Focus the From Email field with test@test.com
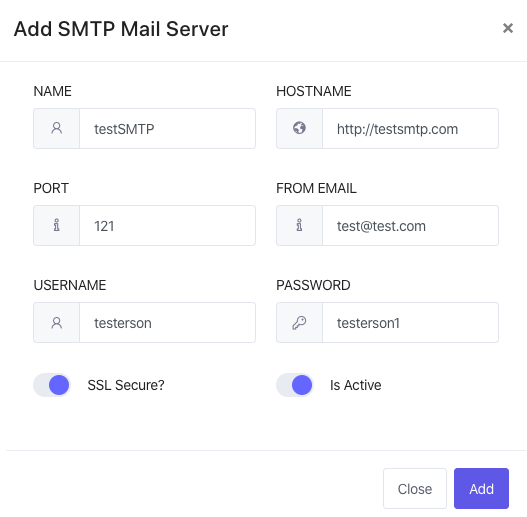Screen dimensions: 527x517 click(x=410, y=226)
